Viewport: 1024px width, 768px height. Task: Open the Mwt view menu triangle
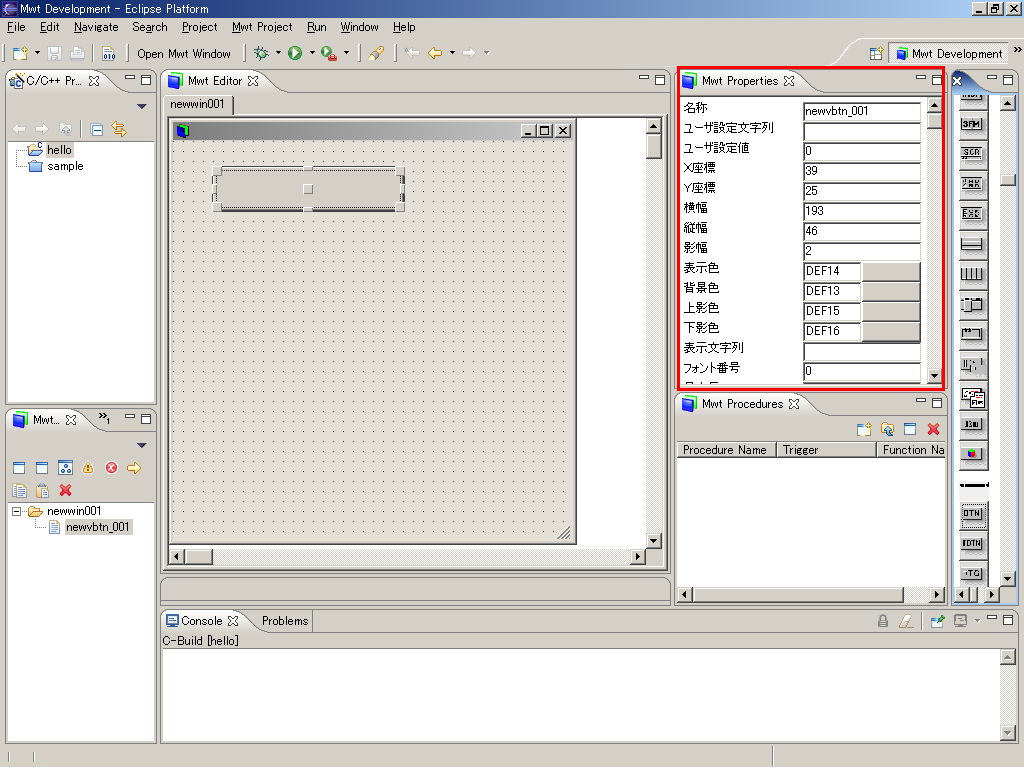[x=142, y=445]
